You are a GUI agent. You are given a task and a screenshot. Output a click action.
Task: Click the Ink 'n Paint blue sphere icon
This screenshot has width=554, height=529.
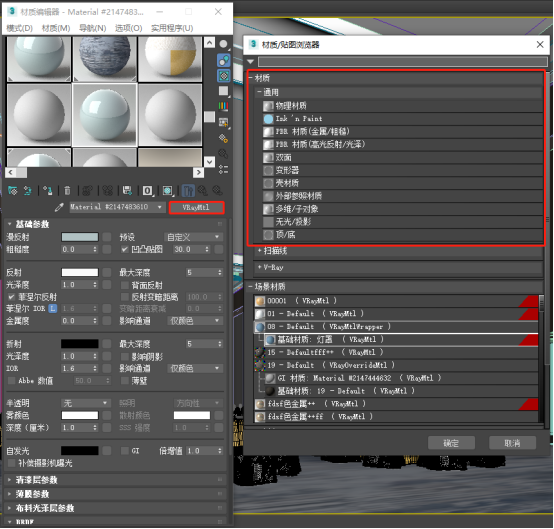coord(268,119)
